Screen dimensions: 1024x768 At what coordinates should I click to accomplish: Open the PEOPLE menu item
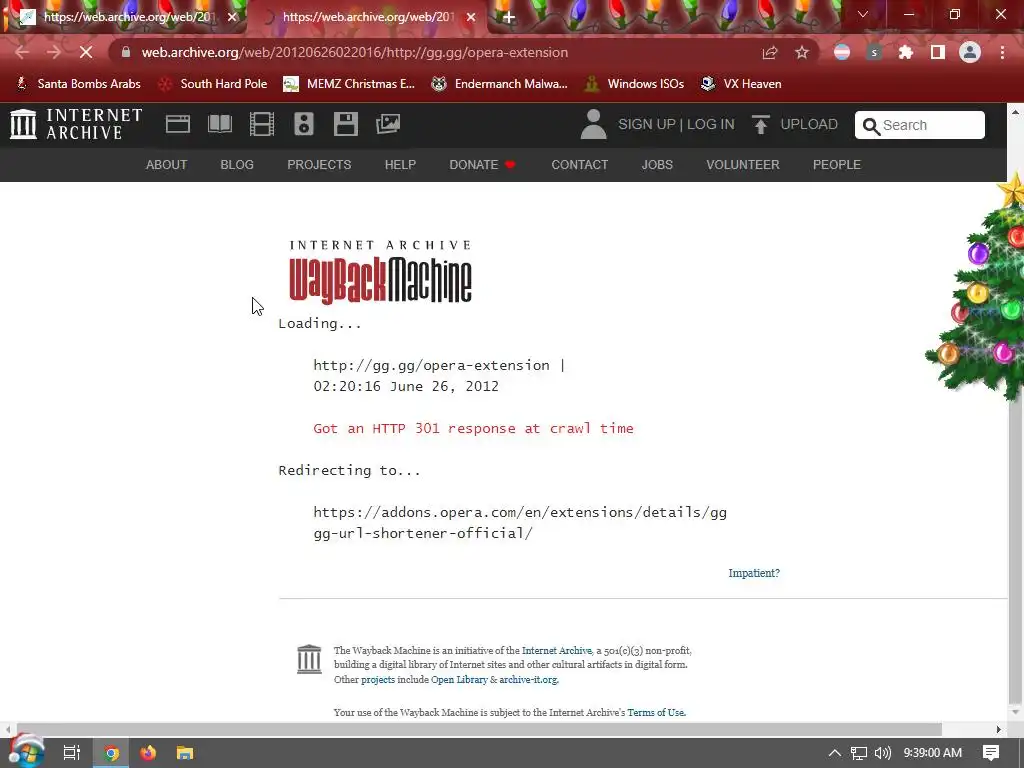click(837, 165)
